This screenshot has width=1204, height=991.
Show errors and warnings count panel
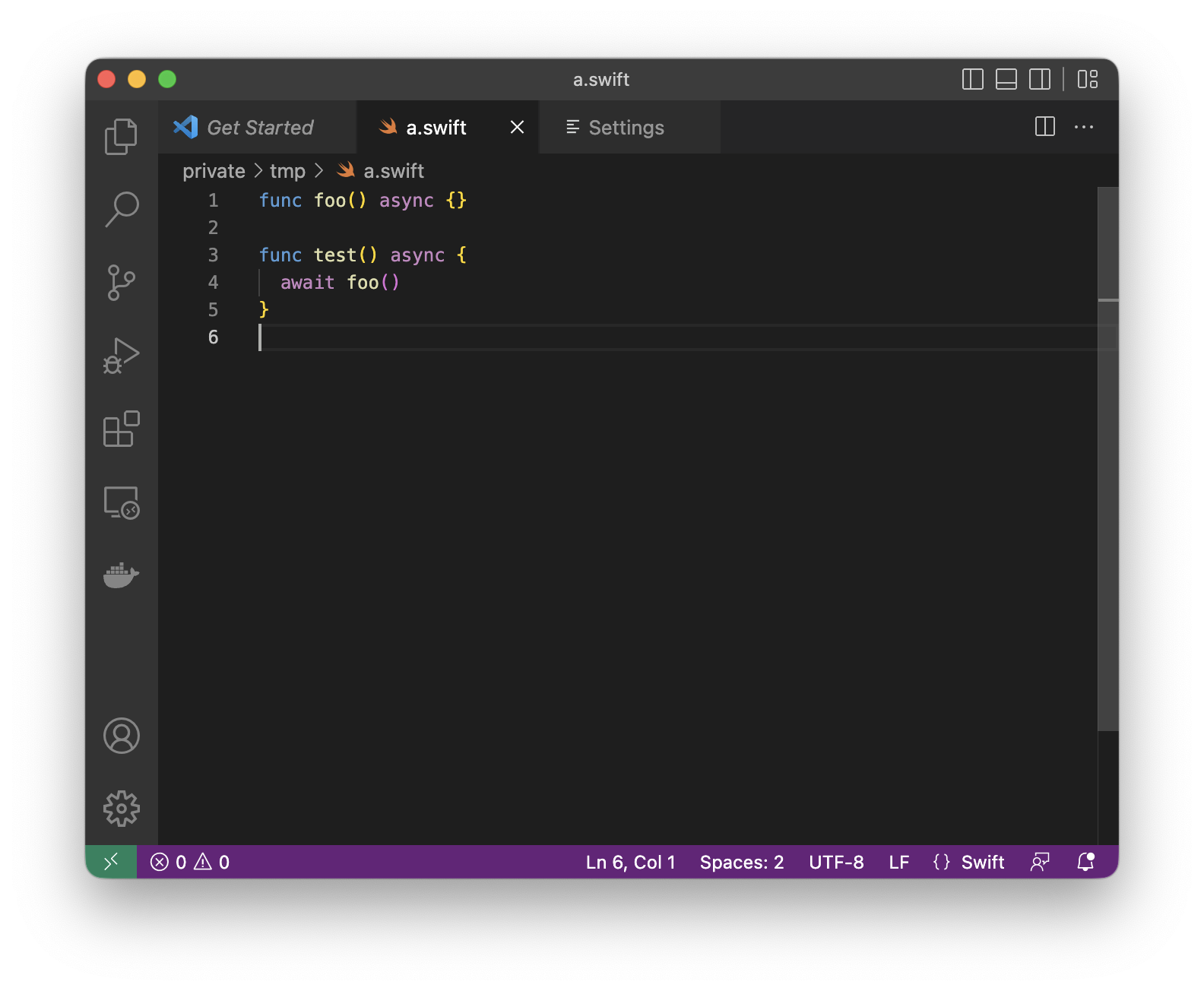click(190, 862)
